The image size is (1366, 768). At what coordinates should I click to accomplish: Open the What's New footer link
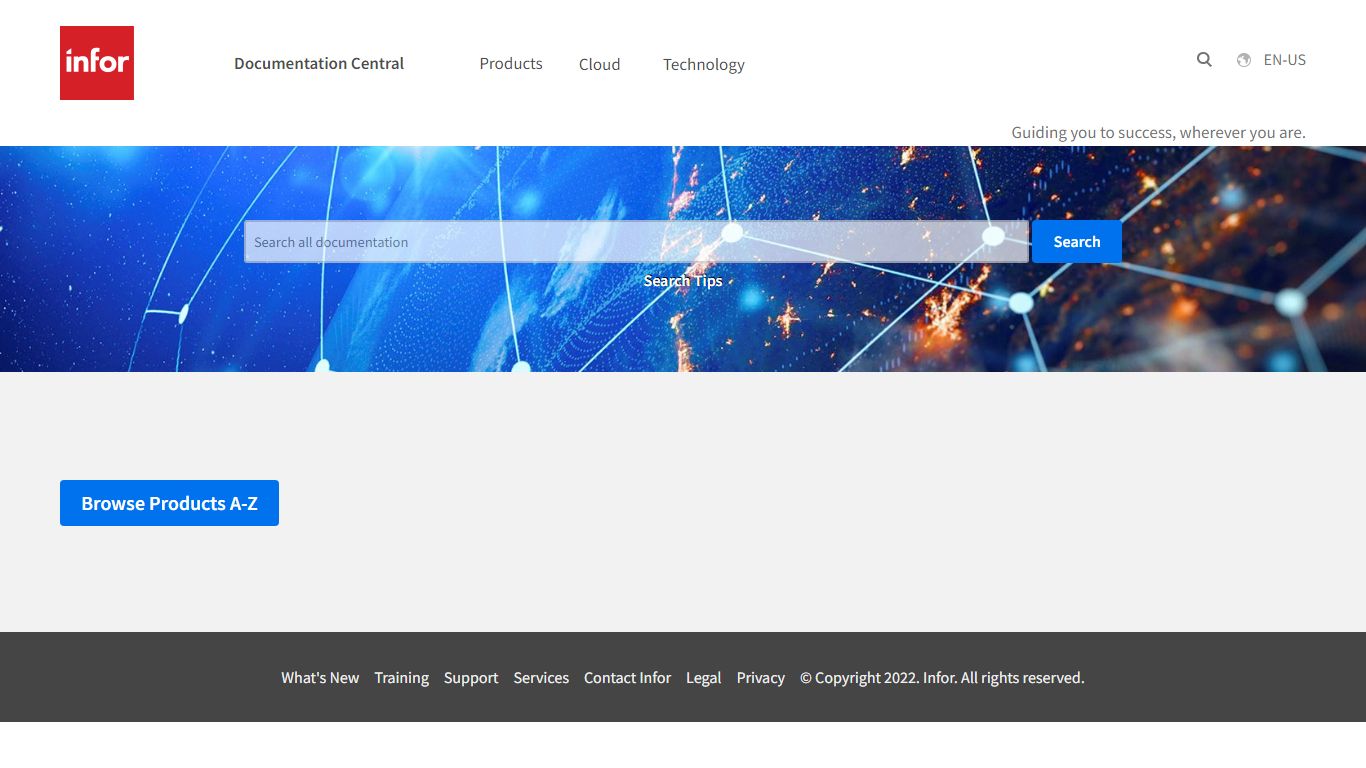(320, 678)
